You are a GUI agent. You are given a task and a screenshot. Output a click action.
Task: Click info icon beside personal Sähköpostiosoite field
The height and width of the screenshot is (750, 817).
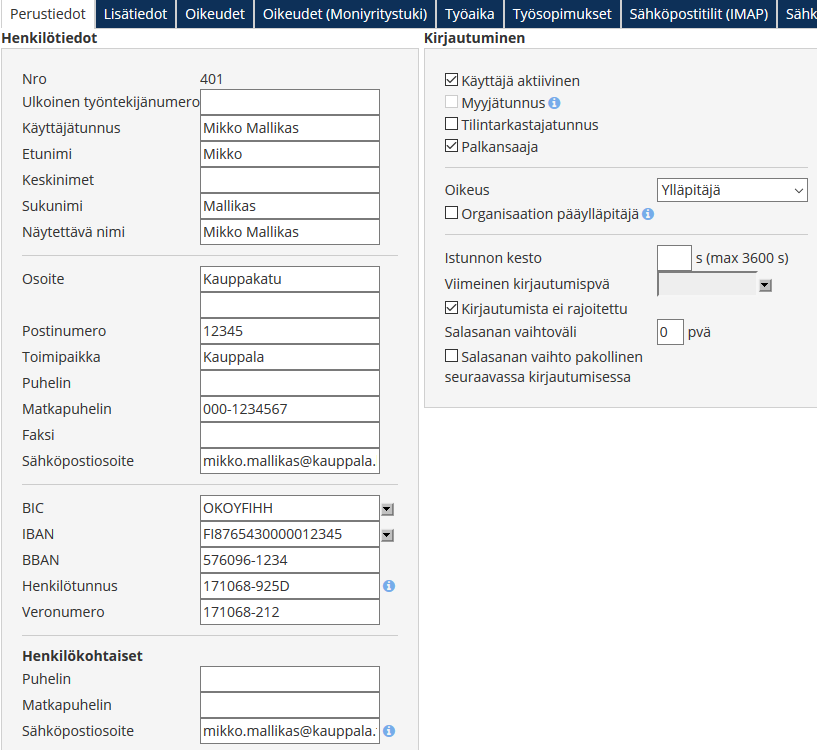click(x=389, y=731)
